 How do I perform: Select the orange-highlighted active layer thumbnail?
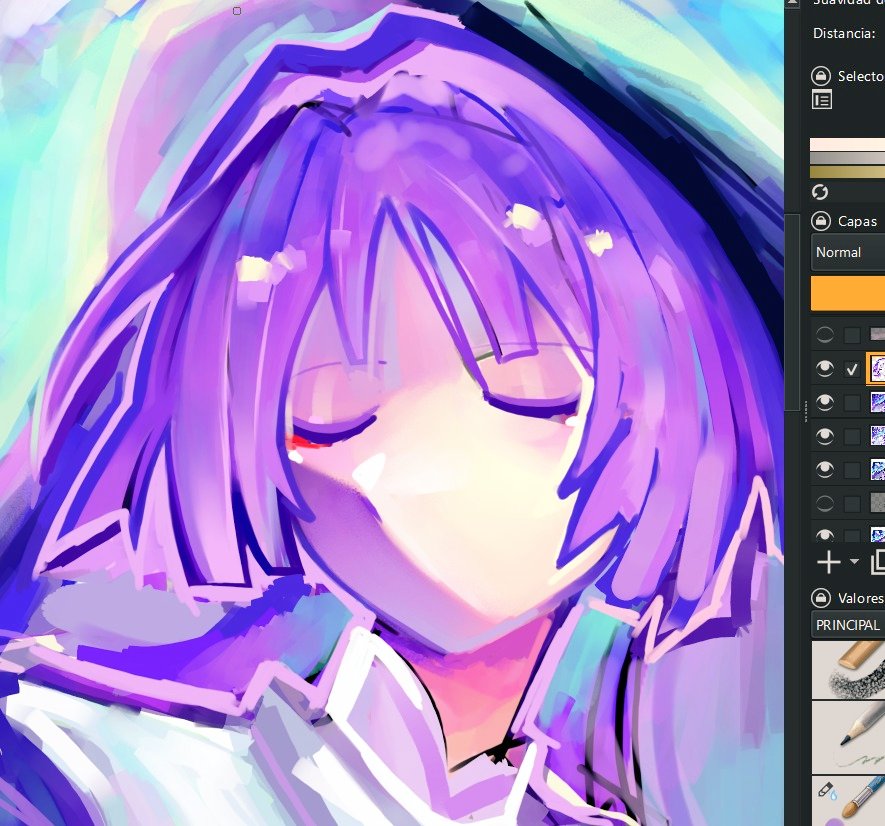[x=877, y=369]
